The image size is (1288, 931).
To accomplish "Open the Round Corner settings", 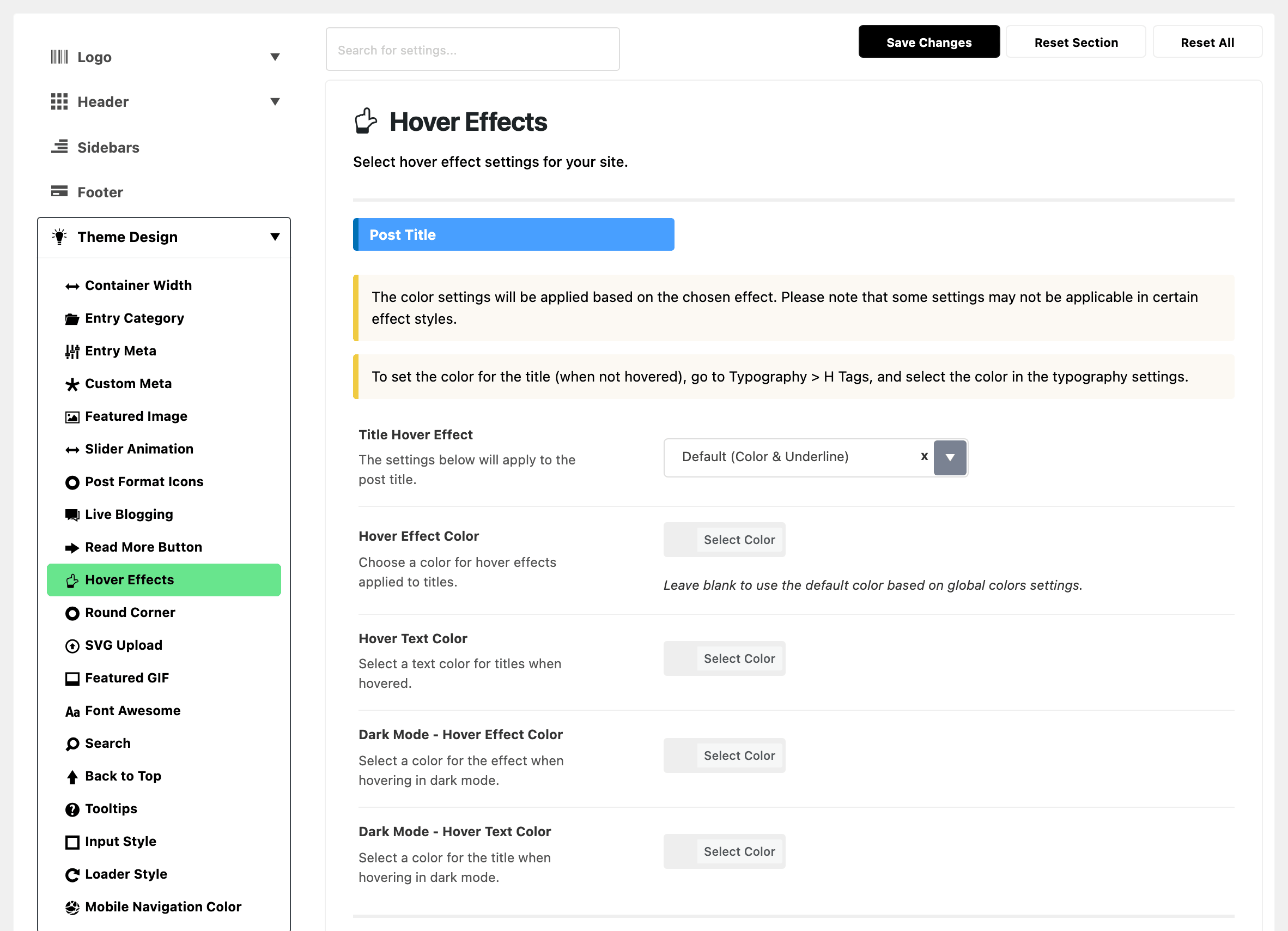I will 163,612.
